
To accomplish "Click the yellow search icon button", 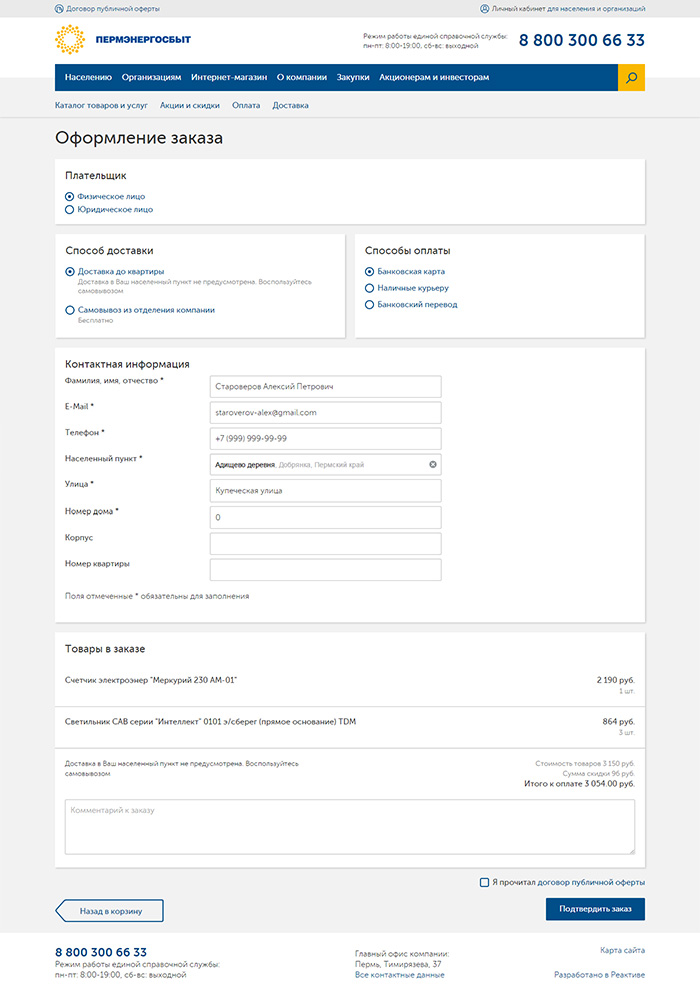I will 631,77.
